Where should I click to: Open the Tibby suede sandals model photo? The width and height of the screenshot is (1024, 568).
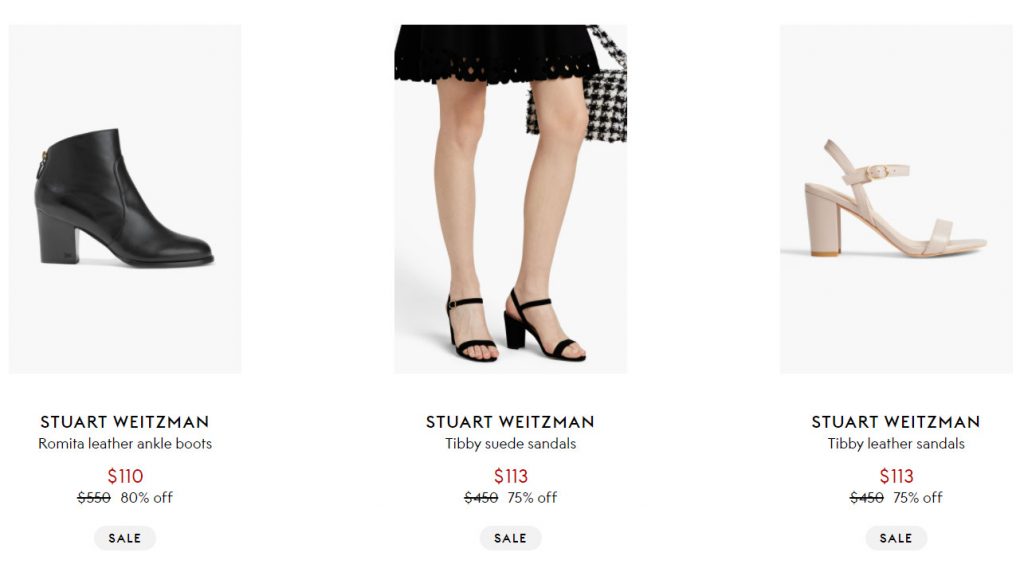point(510,199)
